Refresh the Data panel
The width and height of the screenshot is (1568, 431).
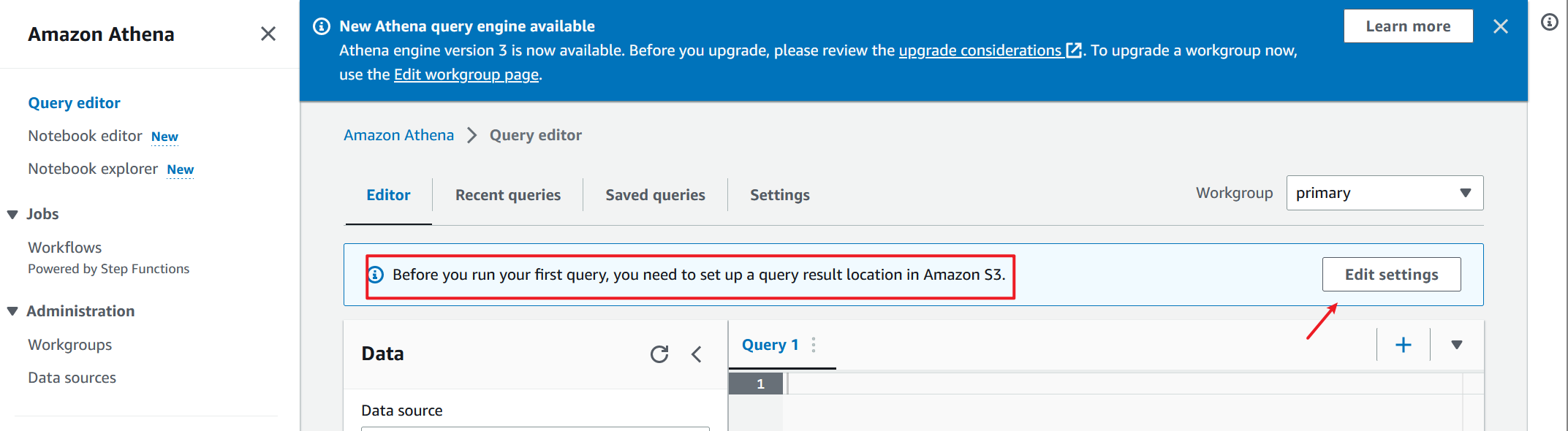[x=659, y=354]
